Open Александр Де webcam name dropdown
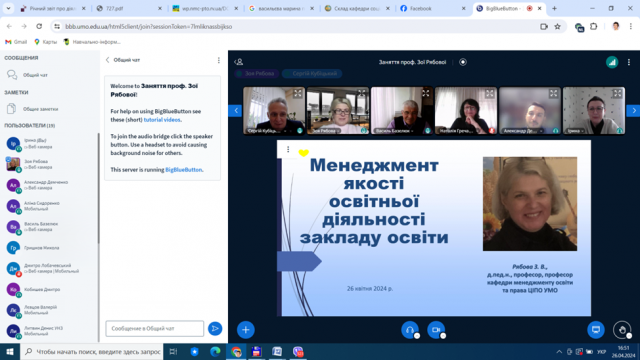 coord(523,131)
